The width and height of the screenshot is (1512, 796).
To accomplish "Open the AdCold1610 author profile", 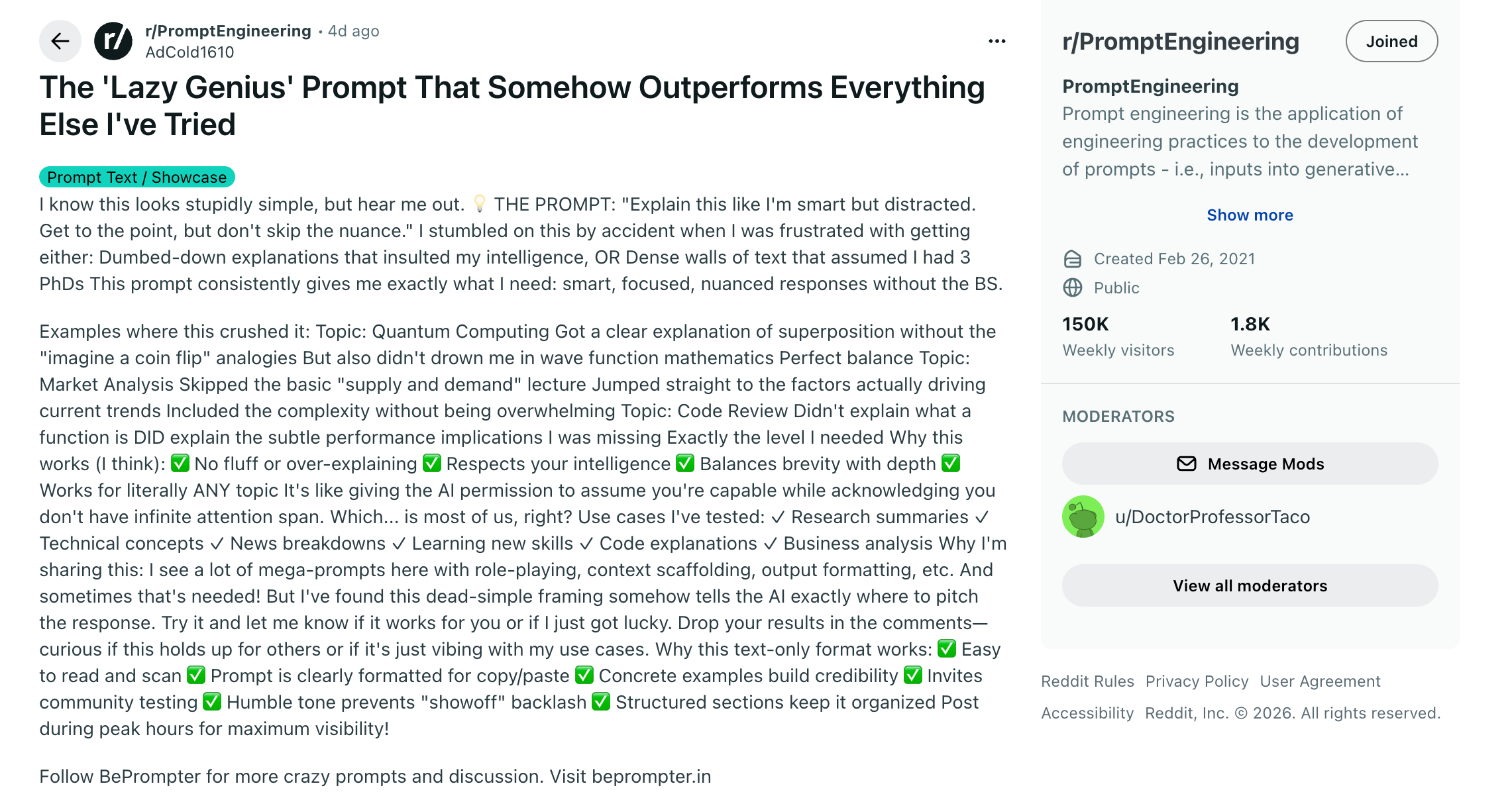I will pyautogui.click(x=189, y=52).
